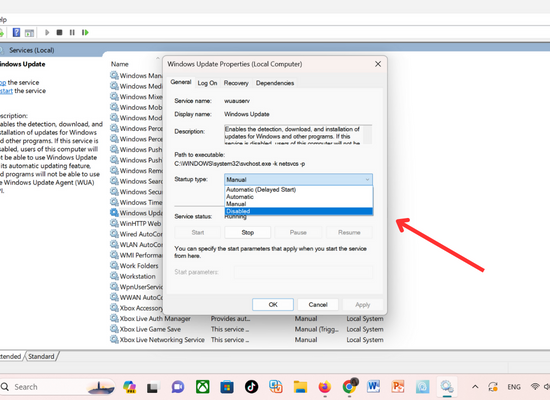
Task: Switch to the Dependencies tab
Action: pyautogui.click(x=275, y=83)
